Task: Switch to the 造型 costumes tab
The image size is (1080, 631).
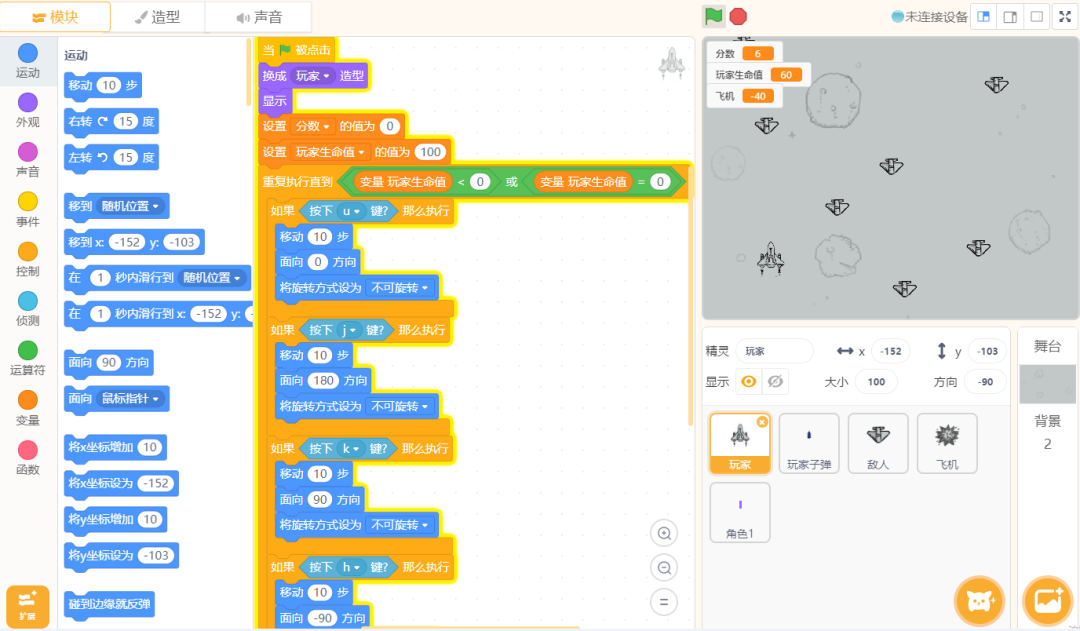Action: 157,17
